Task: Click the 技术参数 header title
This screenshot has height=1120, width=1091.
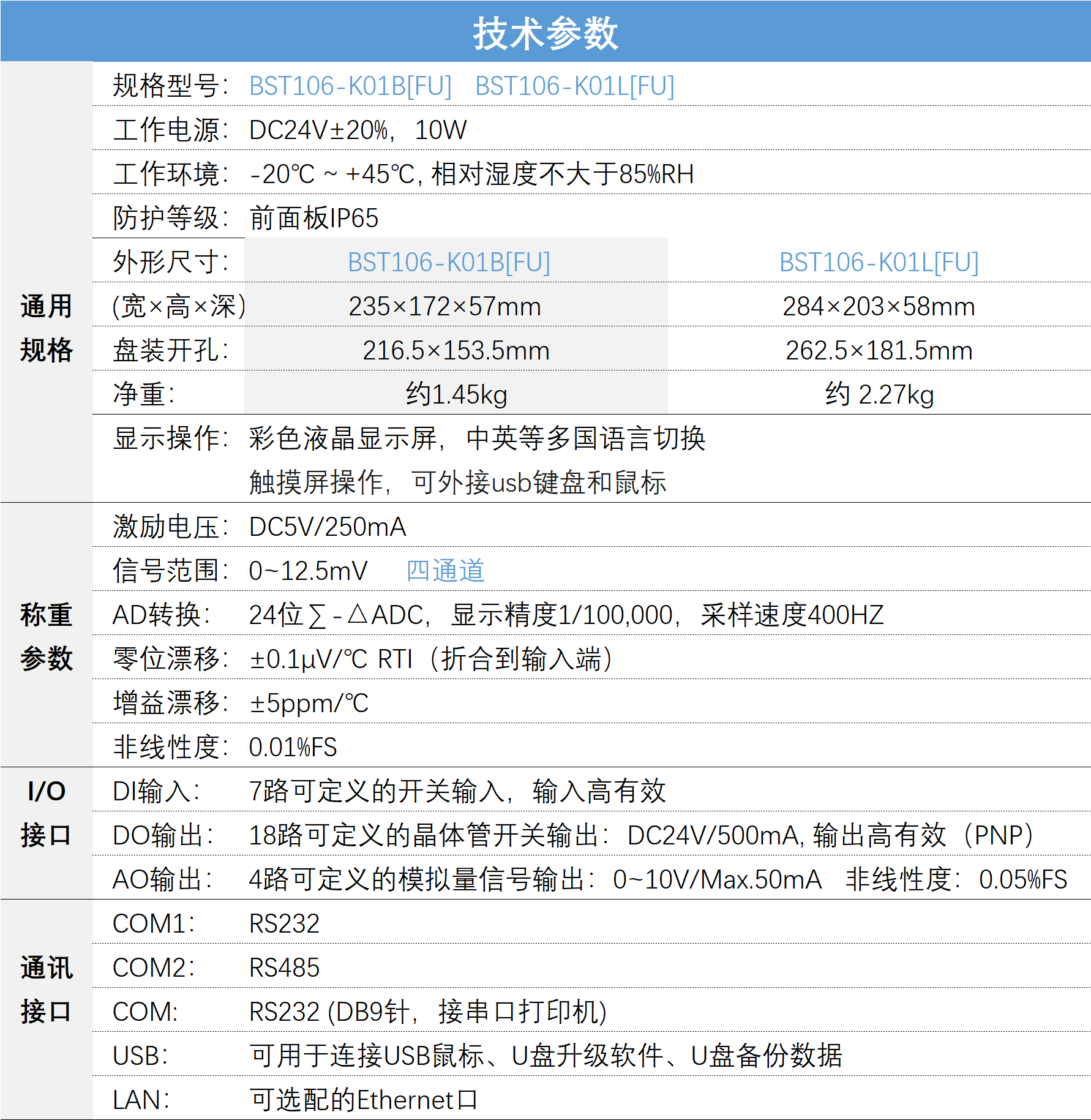Action: click(x=545, y=33)
